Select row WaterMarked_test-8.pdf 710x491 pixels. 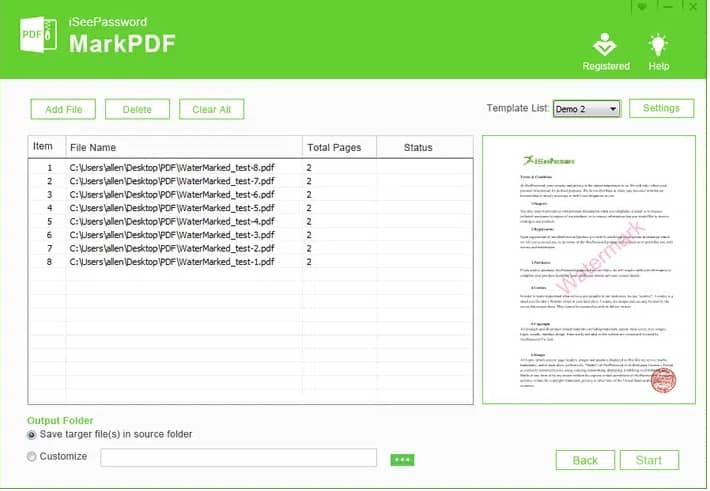pyautogui.click(x=250, y=168)
